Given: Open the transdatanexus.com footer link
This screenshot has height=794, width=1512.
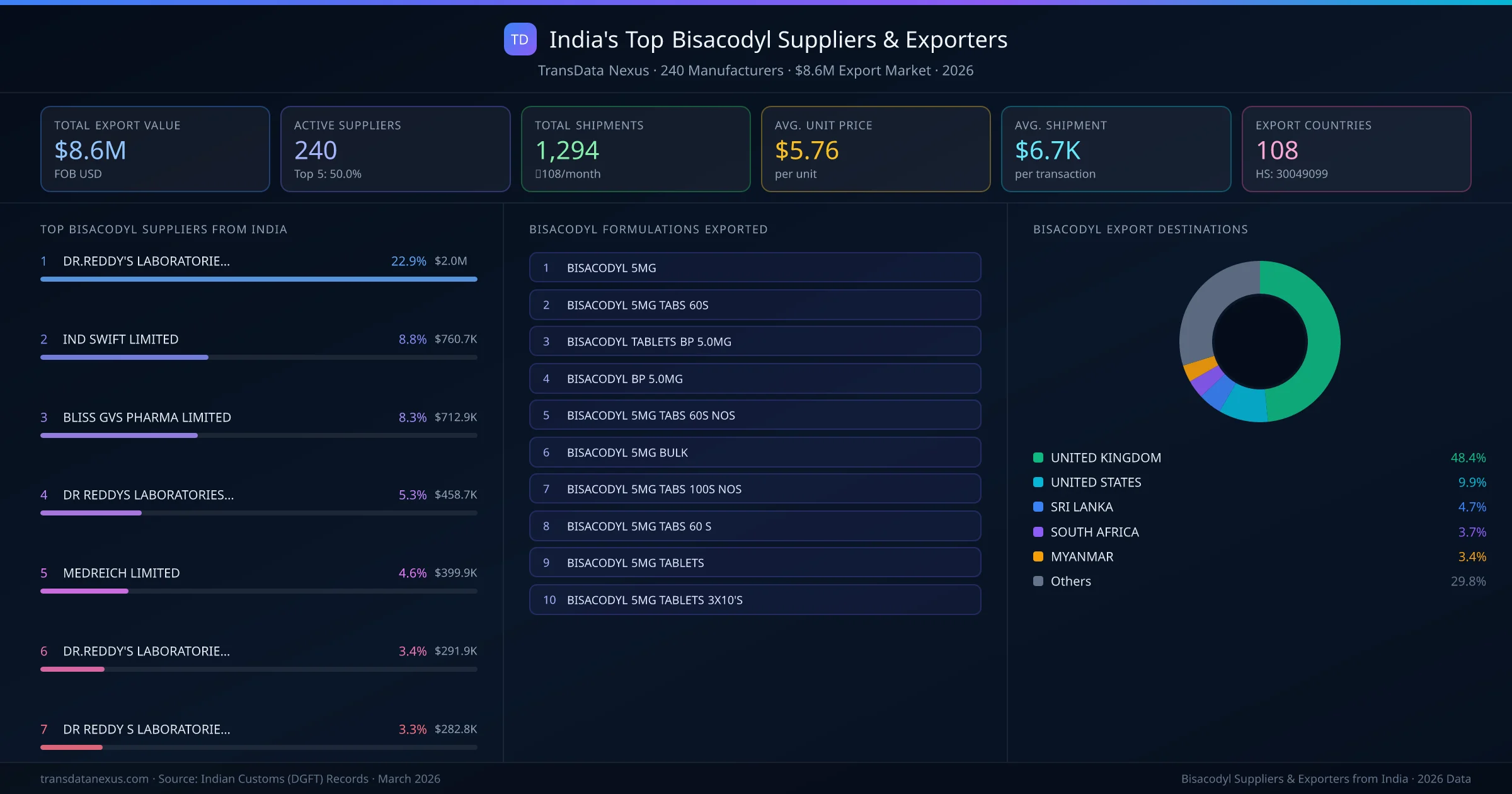Looking at the screenshot, I should tap(93, 778).
